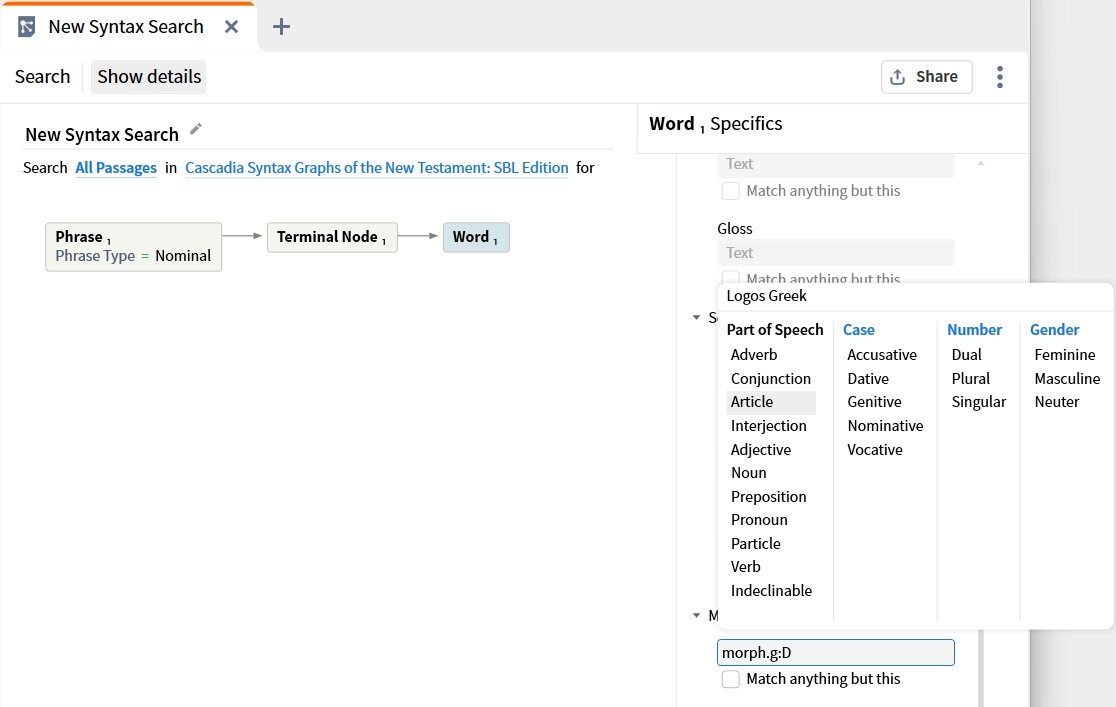This screenshot has width=1116, height=707.
Task: Open the Cascadia Syntax Graphs resource link
Action: click(375, 167)
